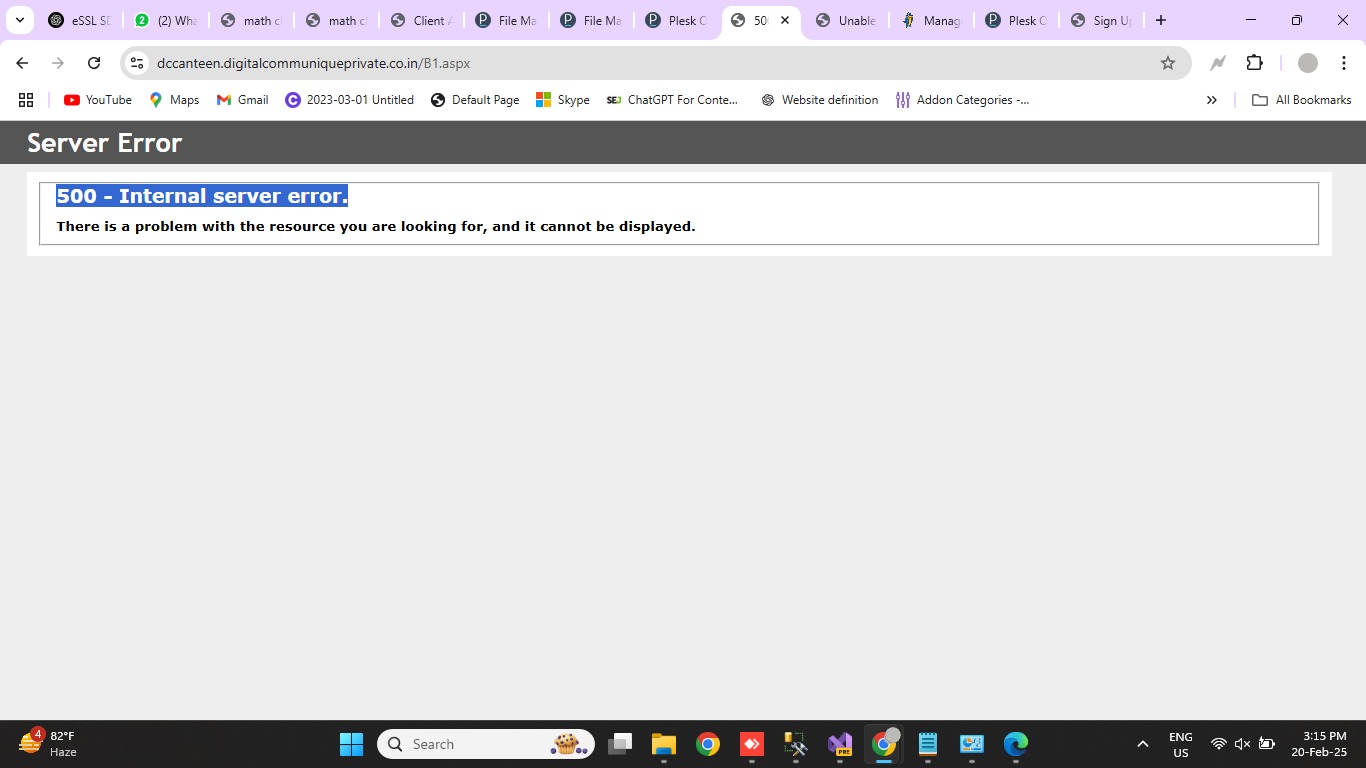Open the YouTube bookmark
The height and width of the screenshot is (768, 1366).
tap(98, 100)
